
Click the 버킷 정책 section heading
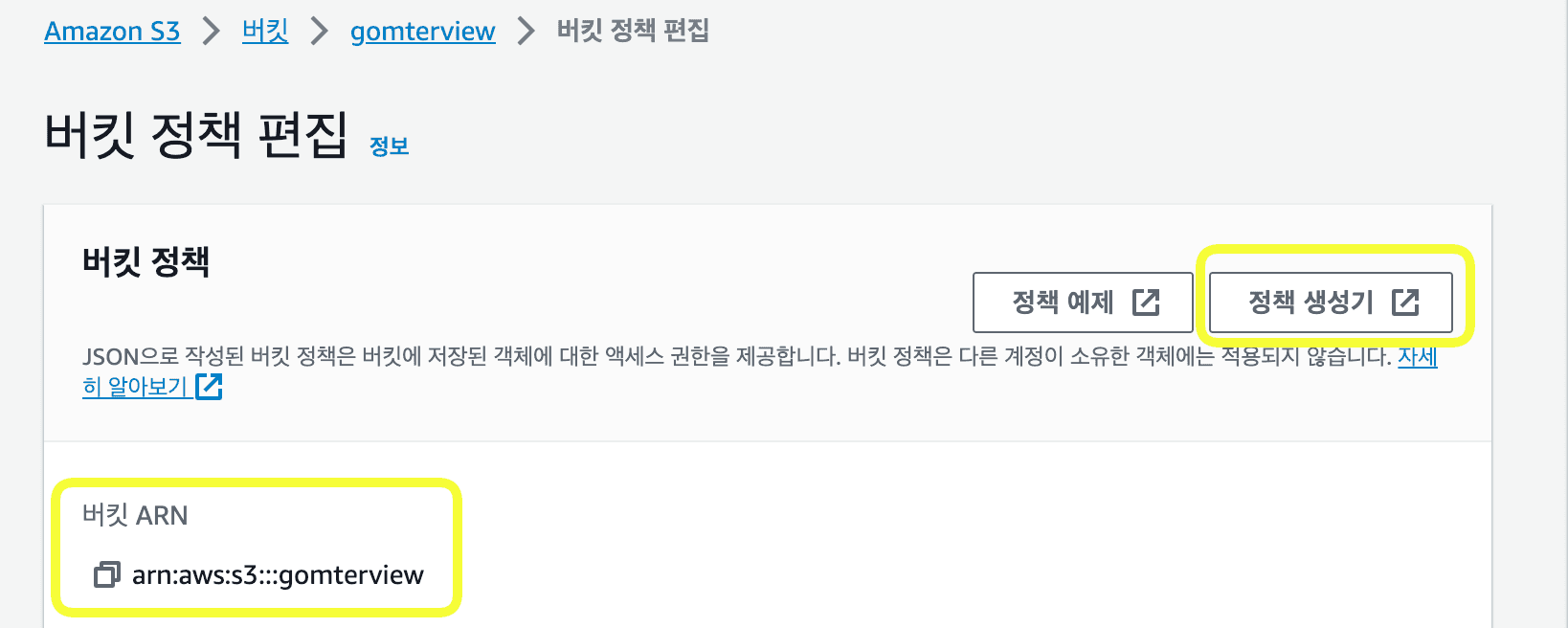point(146,261)
